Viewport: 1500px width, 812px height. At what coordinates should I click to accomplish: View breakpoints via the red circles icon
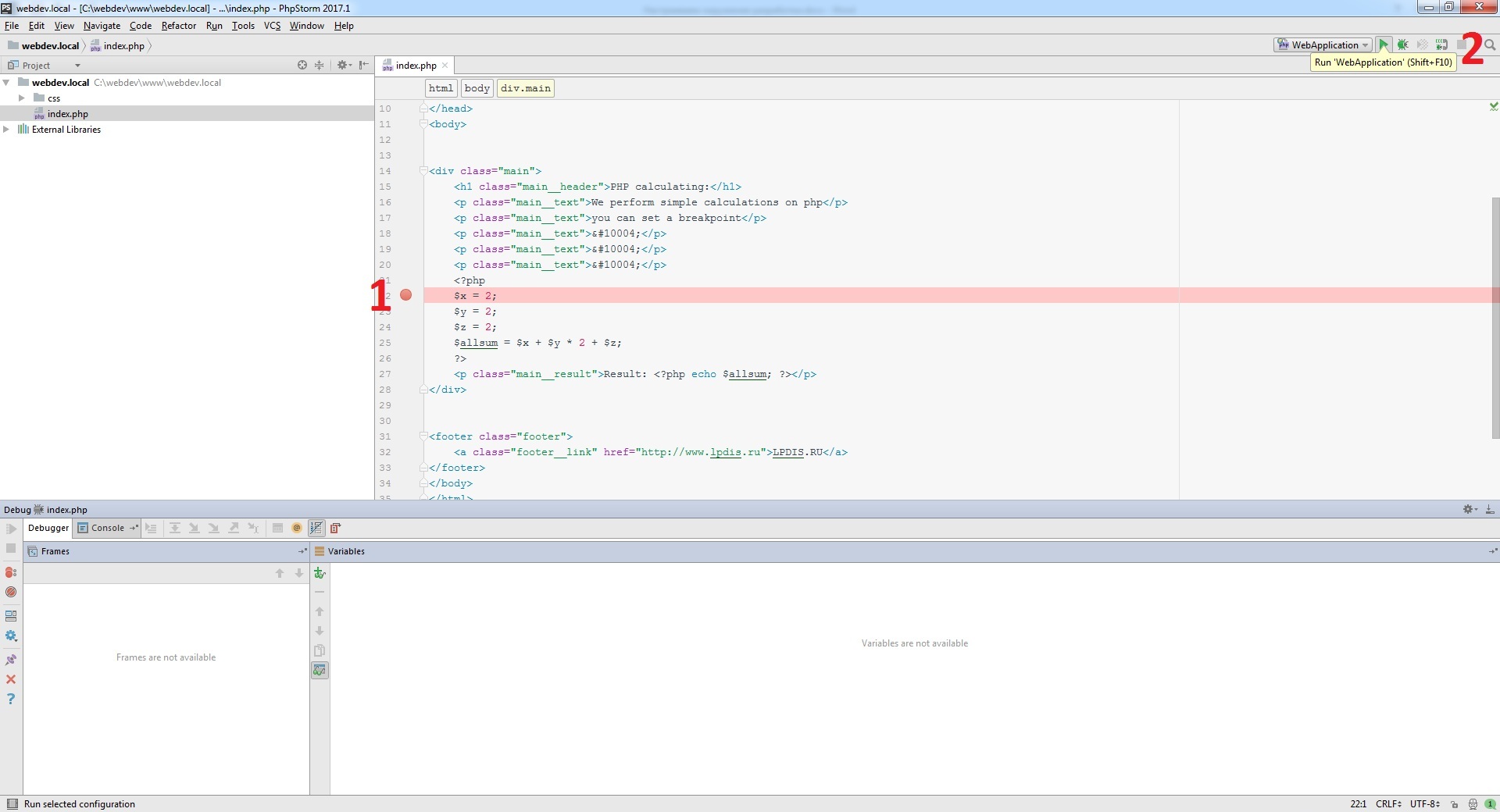click(11, 572)
